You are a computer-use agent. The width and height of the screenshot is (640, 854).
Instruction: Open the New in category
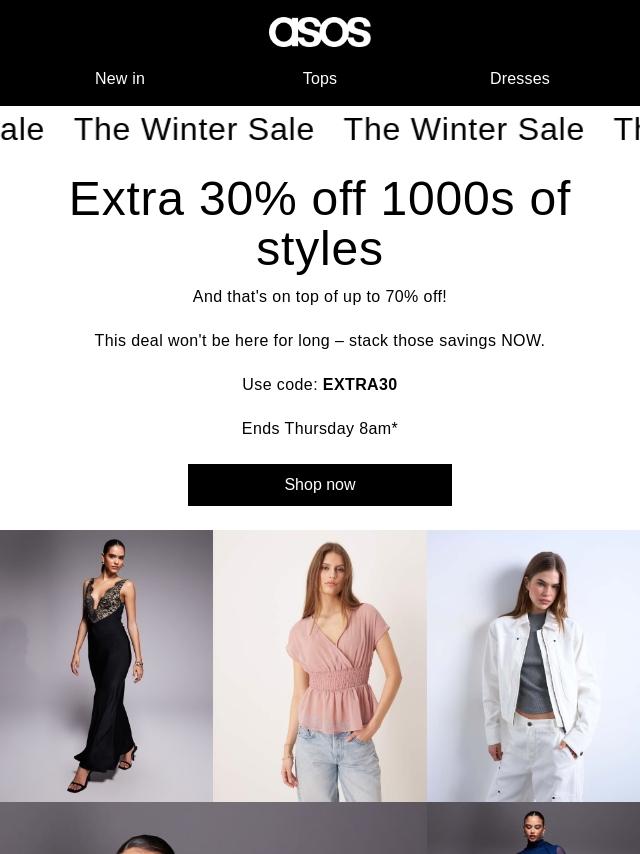120,78
